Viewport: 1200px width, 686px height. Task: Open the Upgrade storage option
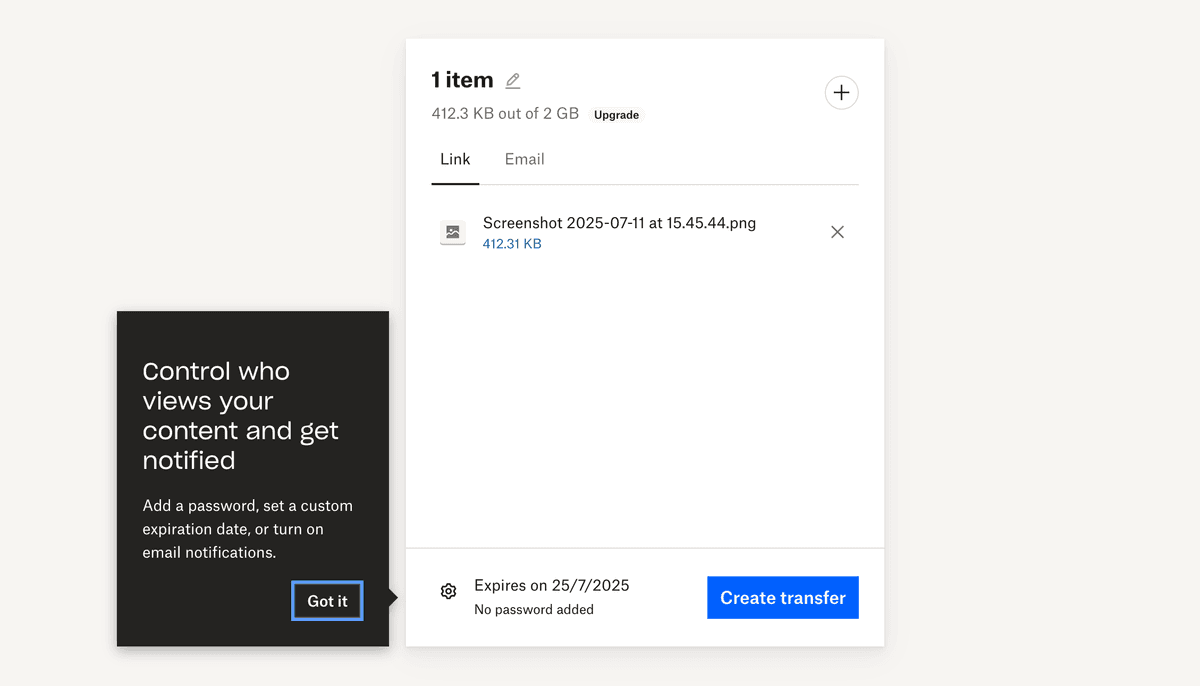pos(616,114)
